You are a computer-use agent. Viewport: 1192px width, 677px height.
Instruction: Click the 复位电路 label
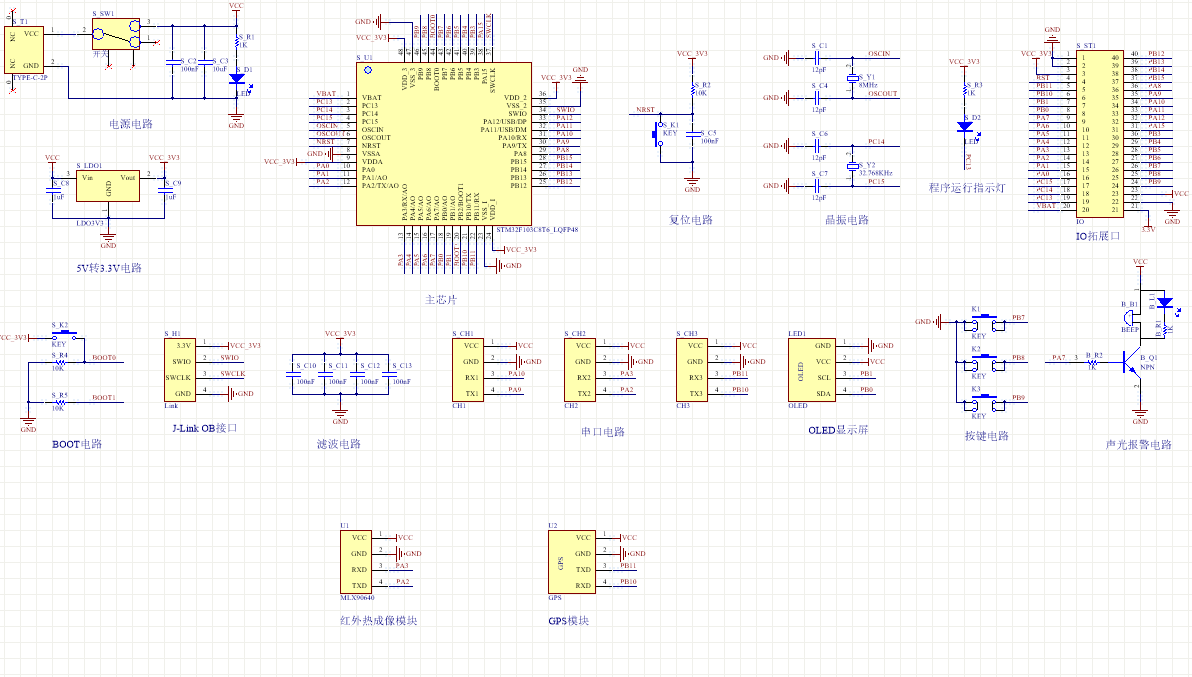[x=691, y=220]
